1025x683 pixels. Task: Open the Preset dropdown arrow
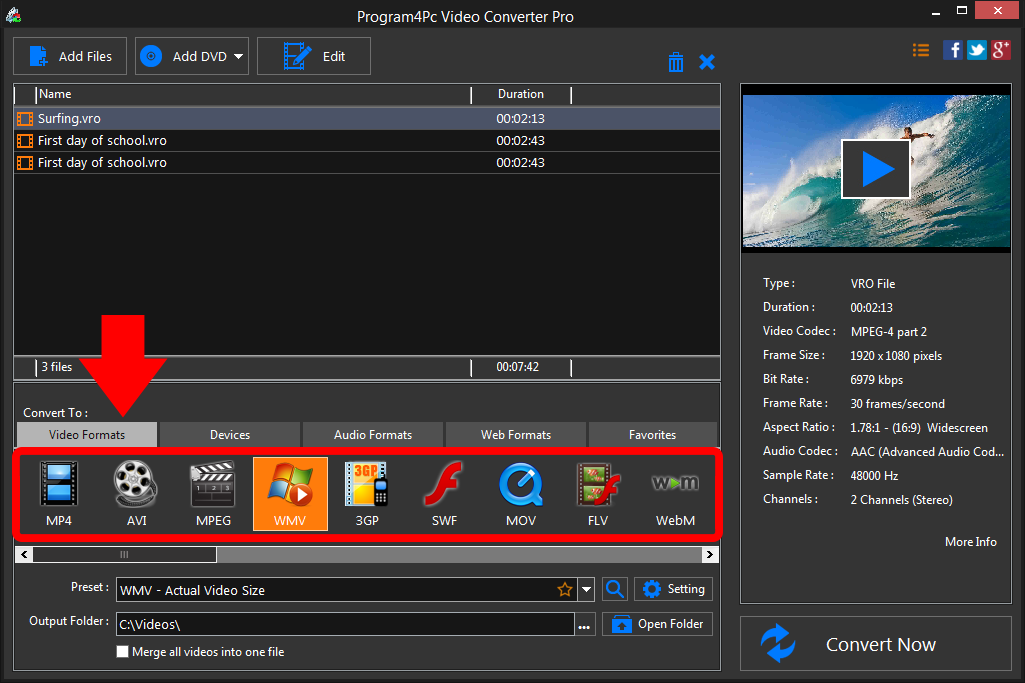click(587, 590)
